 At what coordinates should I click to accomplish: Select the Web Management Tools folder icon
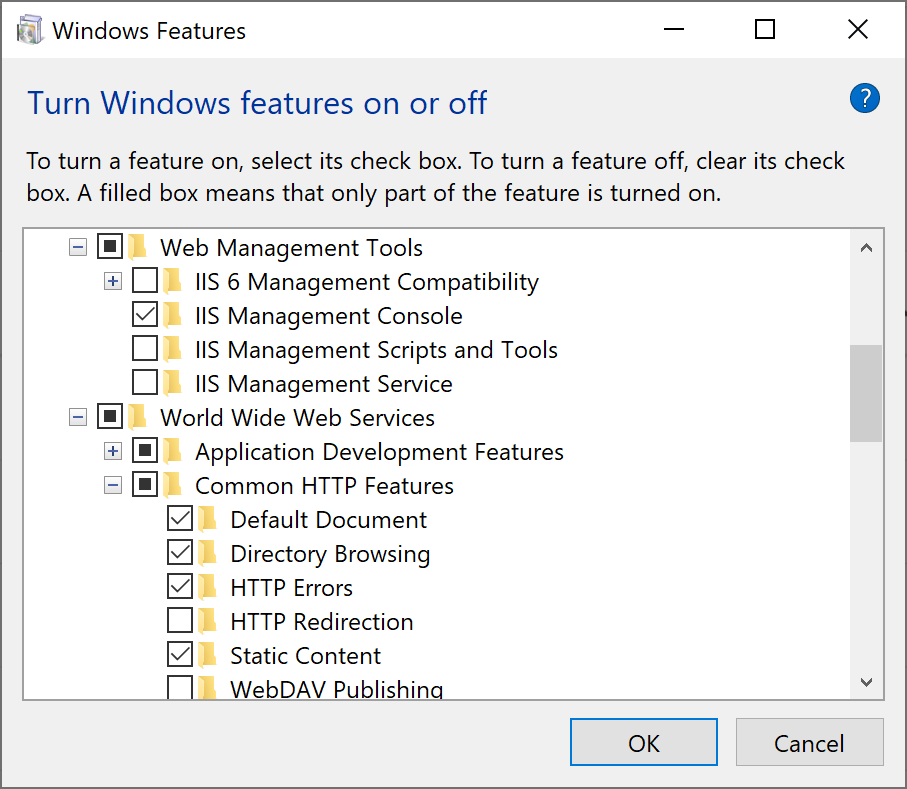click(x=138, y=248)
